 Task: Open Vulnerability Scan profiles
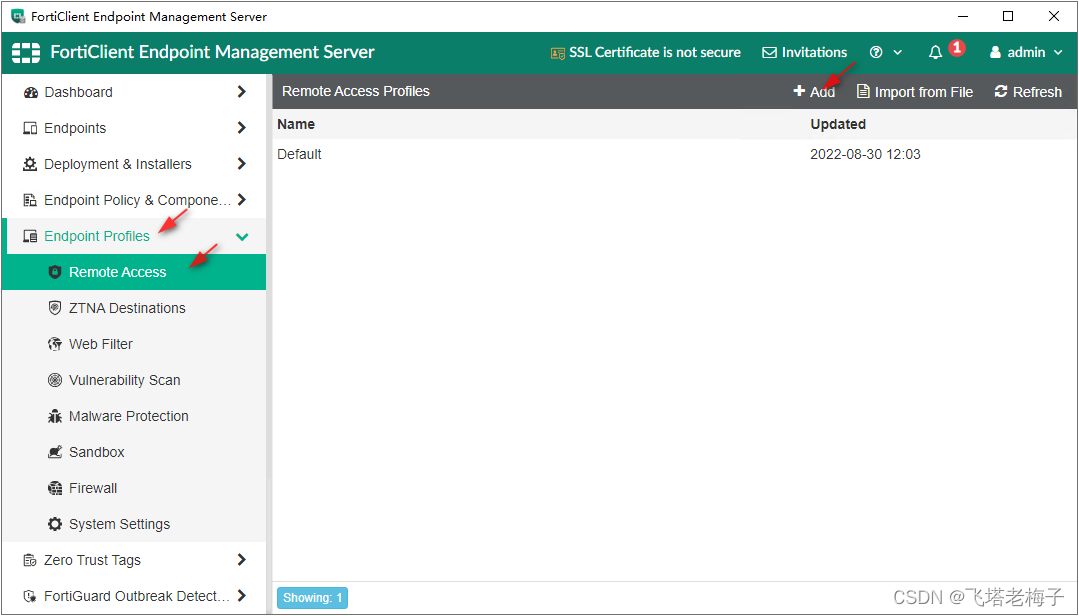pyautogui.click(x=134, y=380)
